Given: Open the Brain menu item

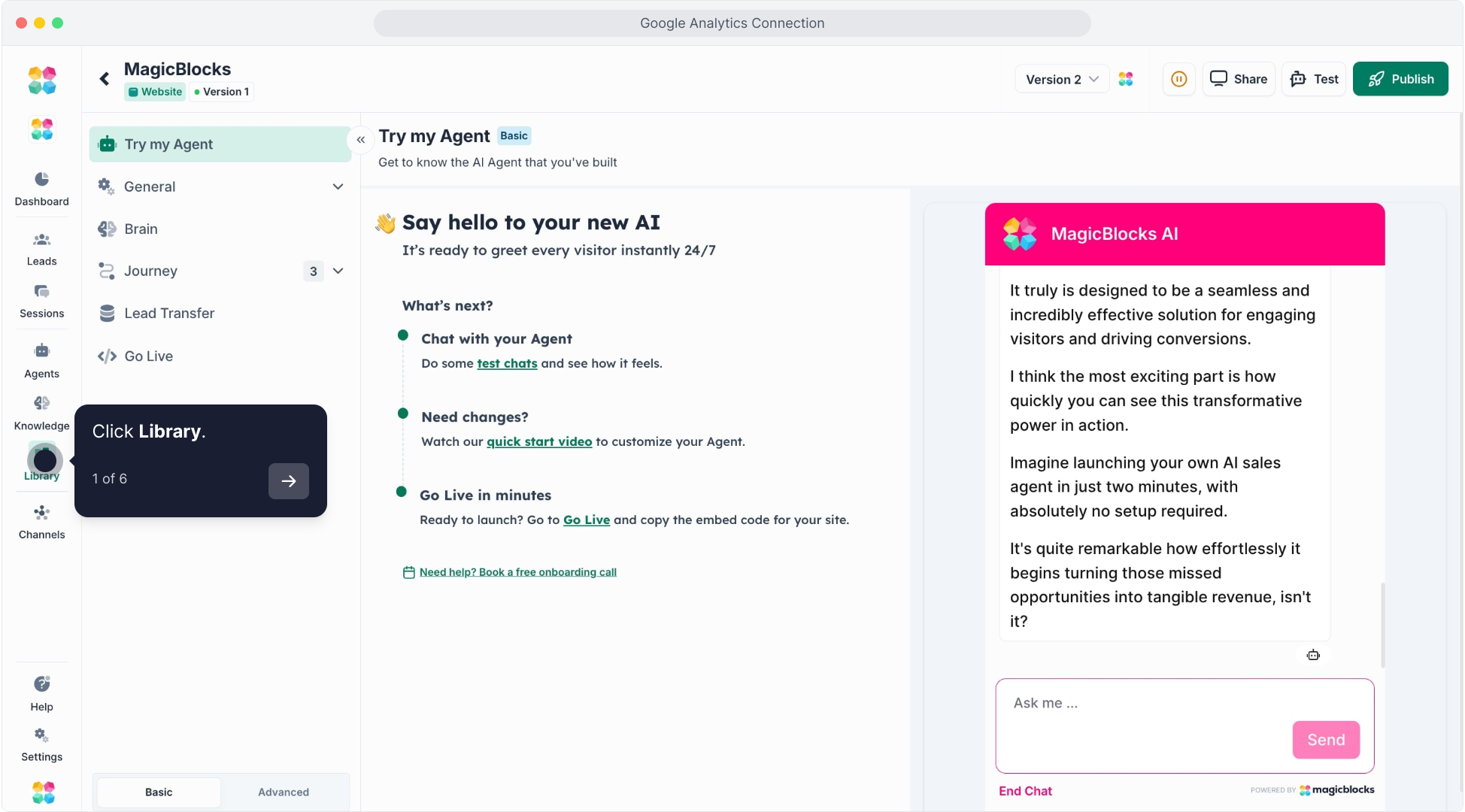Looking at the screenshot, I should 141,229.
